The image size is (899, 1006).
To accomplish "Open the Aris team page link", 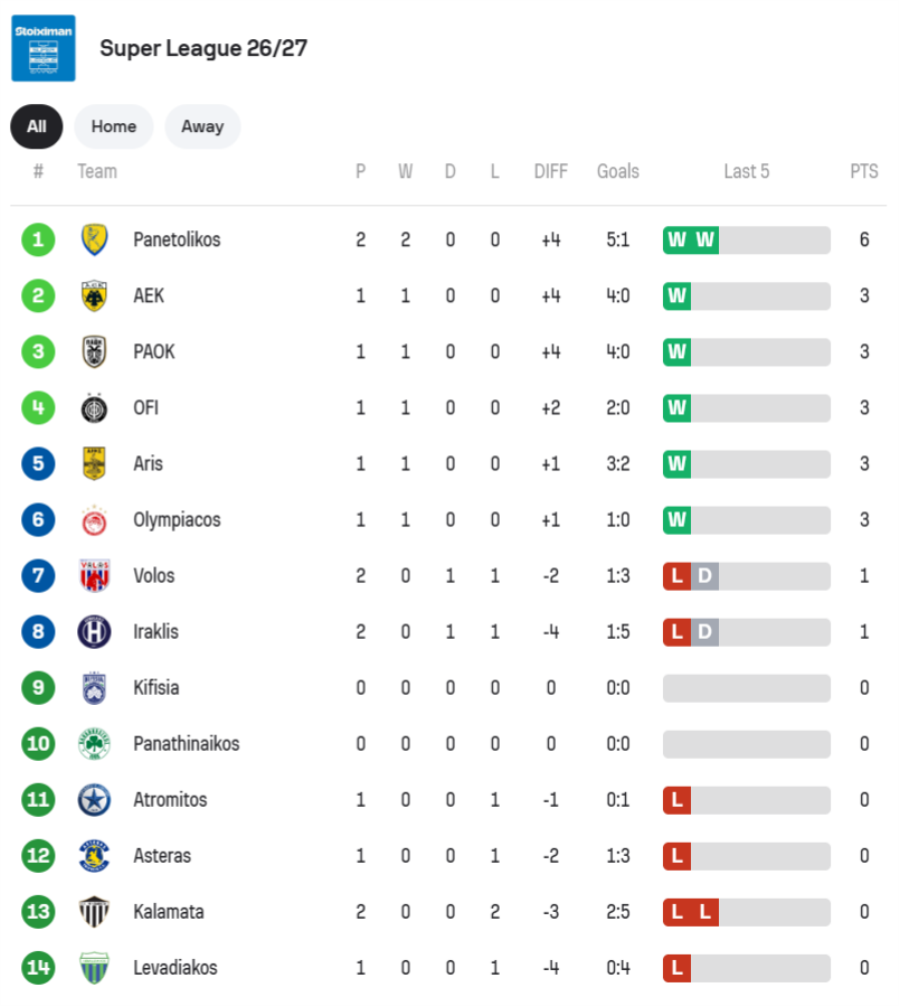I will (x=148, y=464).
